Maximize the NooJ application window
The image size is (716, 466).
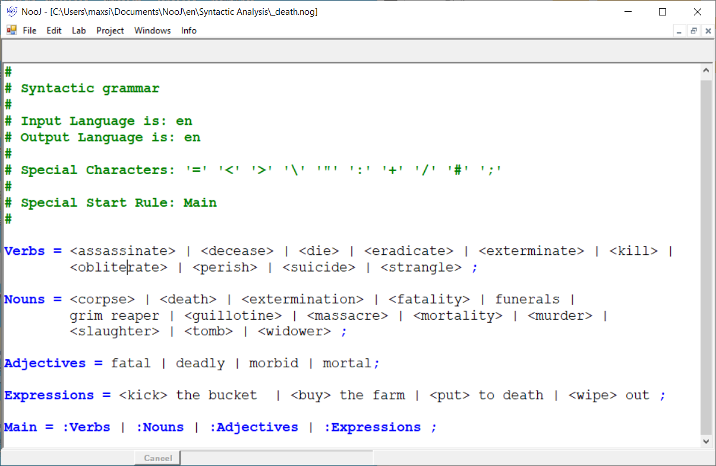(x=662, y=11)
